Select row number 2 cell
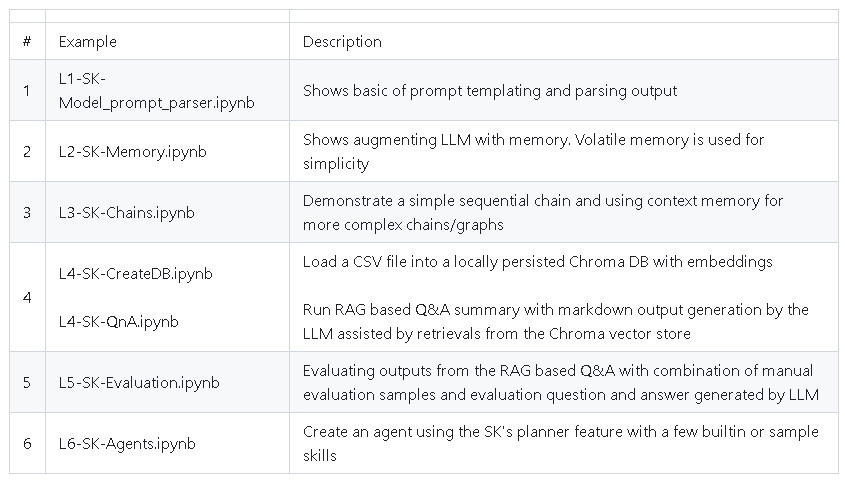The width and height of the screenshot is (845, 486). pyautogui.click(x=27, y=152)
